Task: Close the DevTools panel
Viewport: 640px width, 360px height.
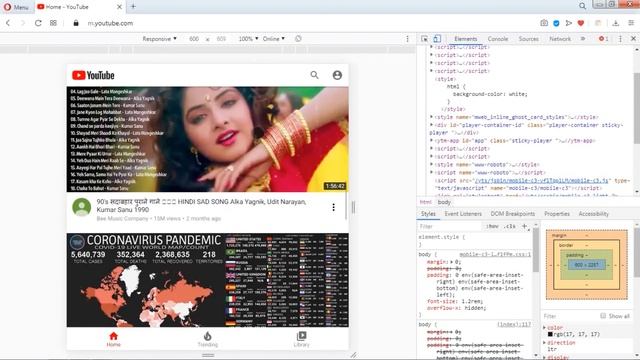Action: (633, 39)
